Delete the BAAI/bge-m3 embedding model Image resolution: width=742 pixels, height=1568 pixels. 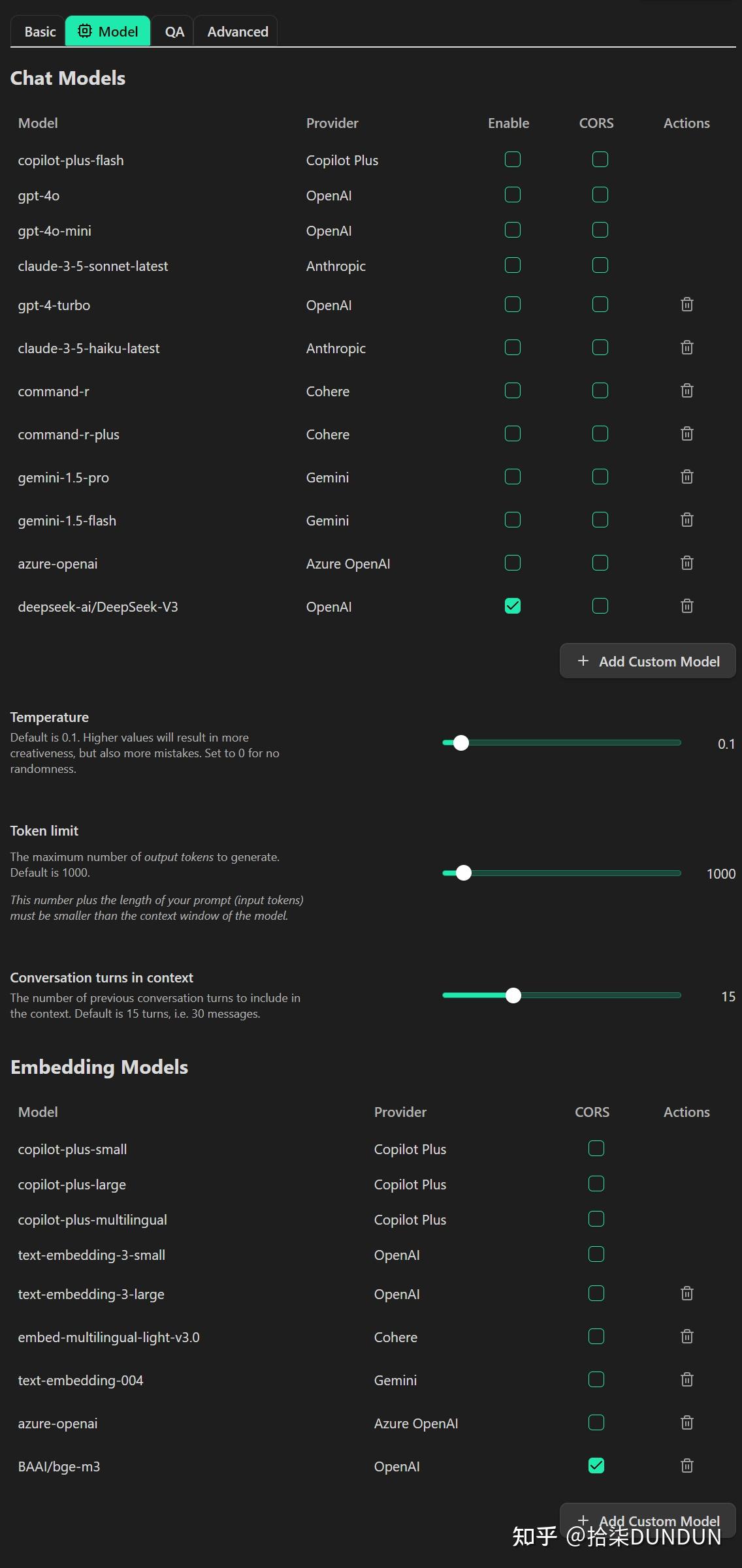(x=686, y=1466)
